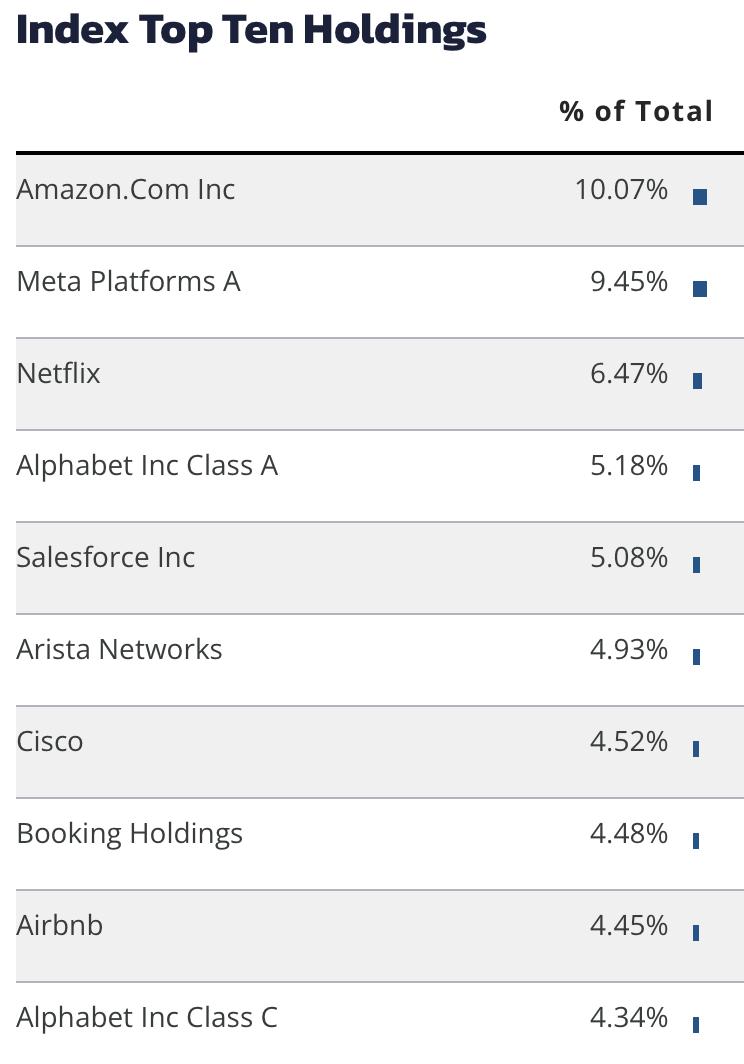Click the Cisco holding name
The image size is (744, 1064).
[x=50, y=742]
